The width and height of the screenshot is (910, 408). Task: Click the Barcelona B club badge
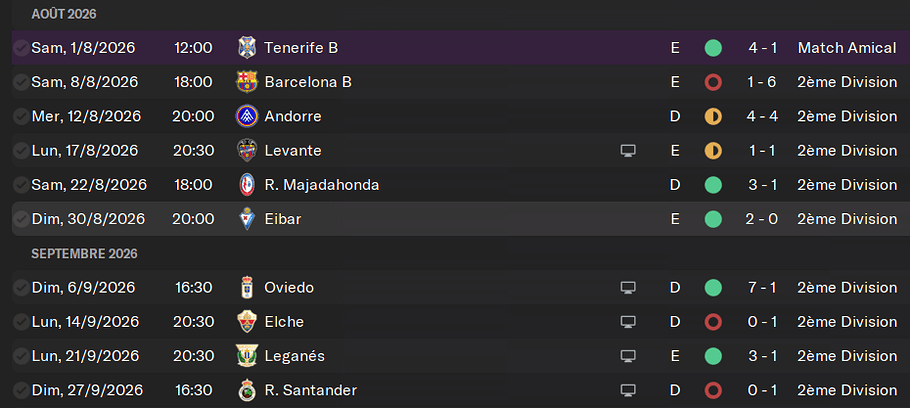tap(247, 82)
